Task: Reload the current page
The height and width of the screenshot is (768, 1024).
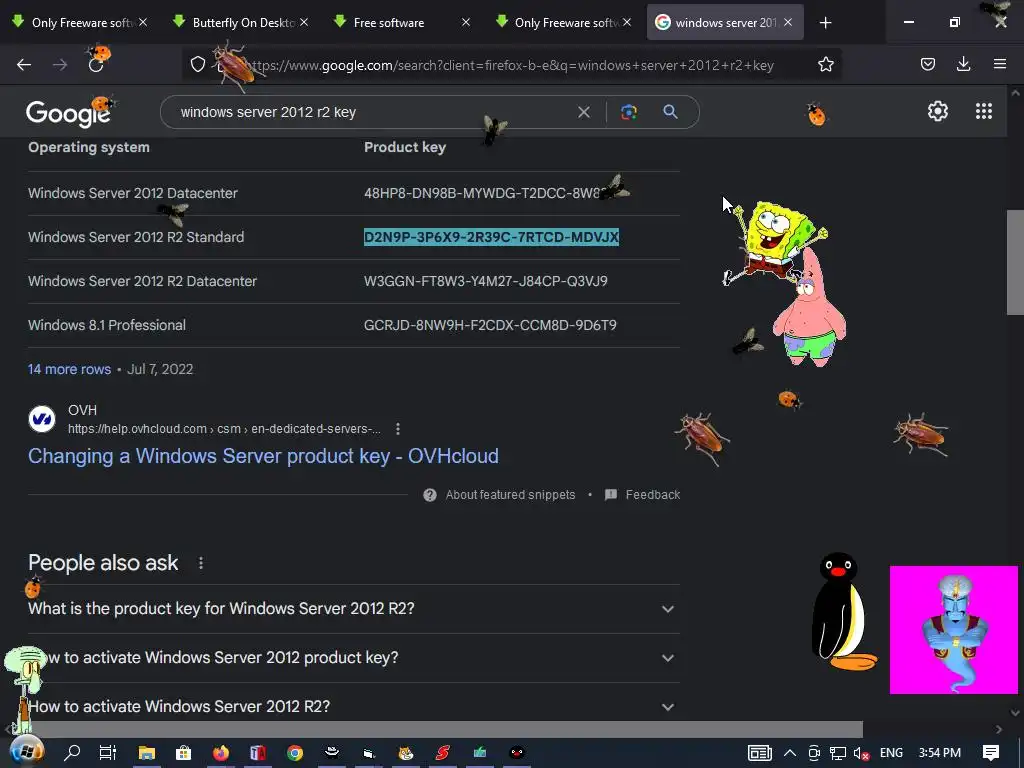Action: 96,64
